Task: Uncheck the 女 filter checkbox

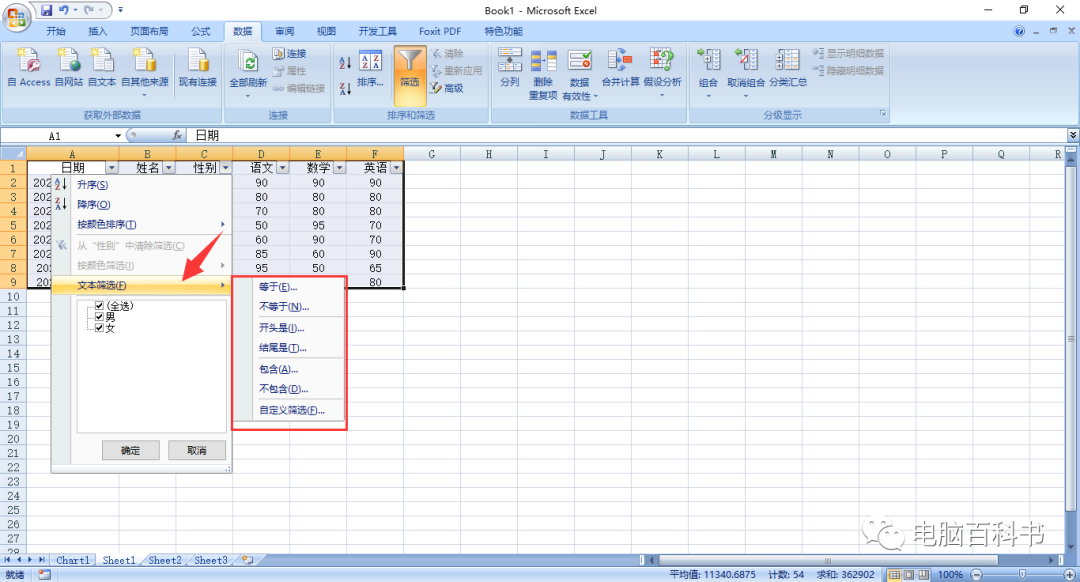Action: click(99, 328)
